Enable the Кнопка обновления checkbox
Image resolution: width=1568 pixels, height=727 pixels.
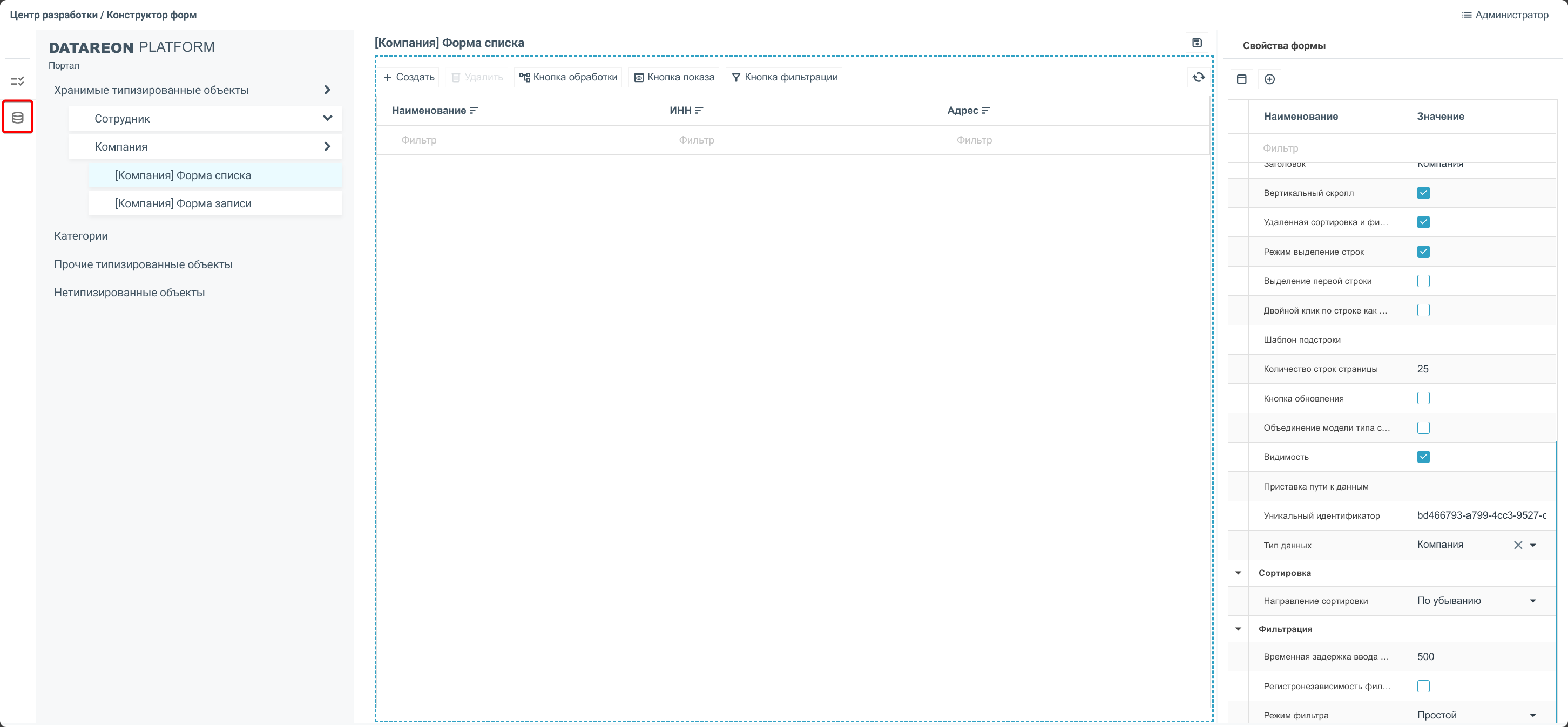click(x=1423, y=398)
